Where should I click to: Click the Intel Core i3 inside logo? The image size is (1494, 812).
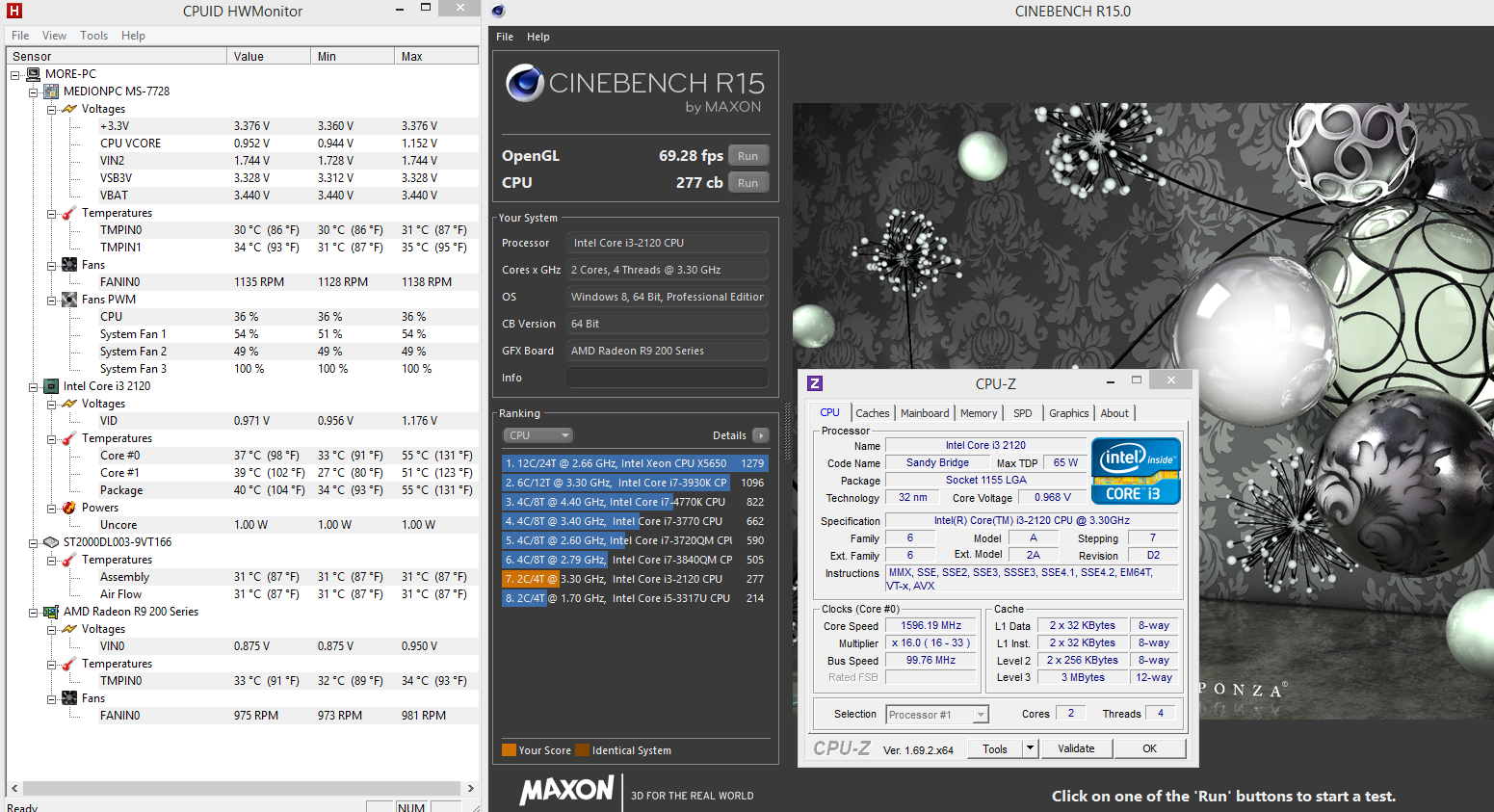pyautogui.click(x=1135, y=471)
